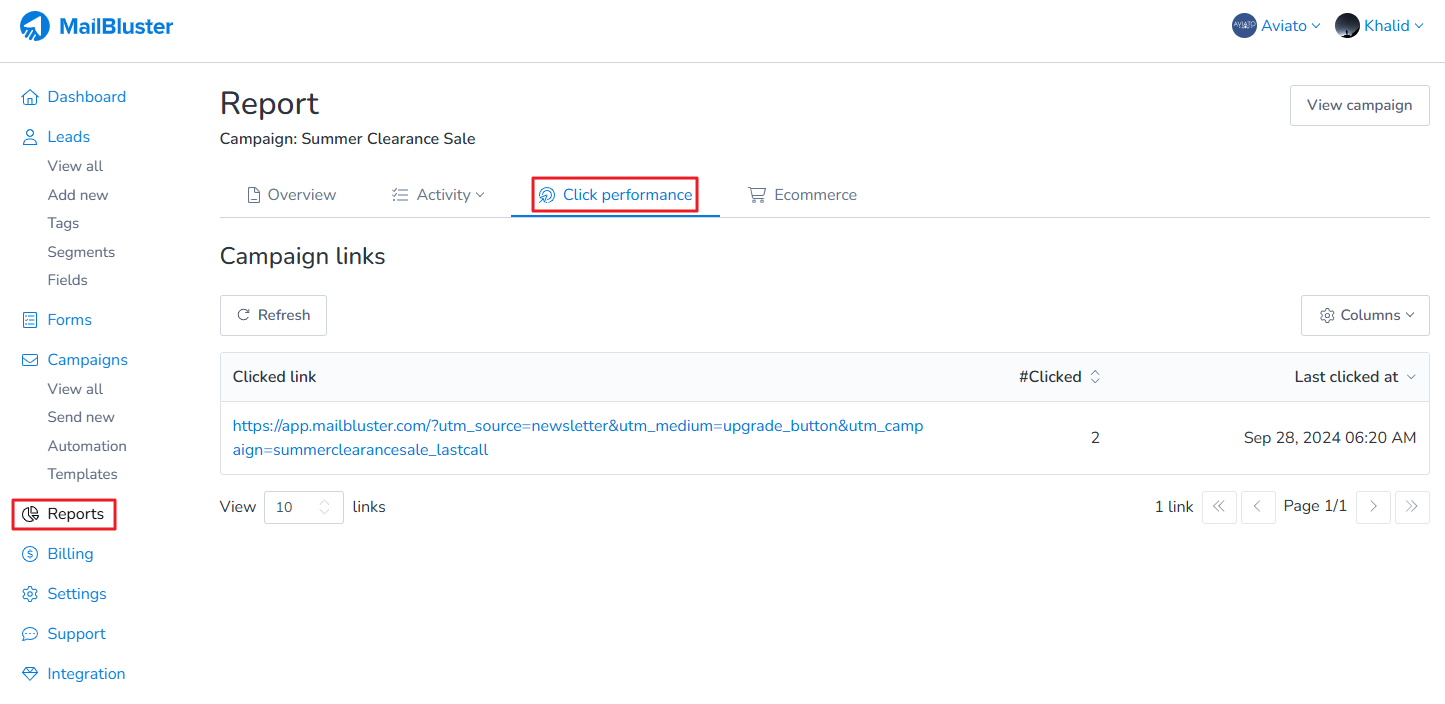This screenshot has width=1445, height=704.
Task: Click the MailBluster logo icon
Action: pos(35,26)
